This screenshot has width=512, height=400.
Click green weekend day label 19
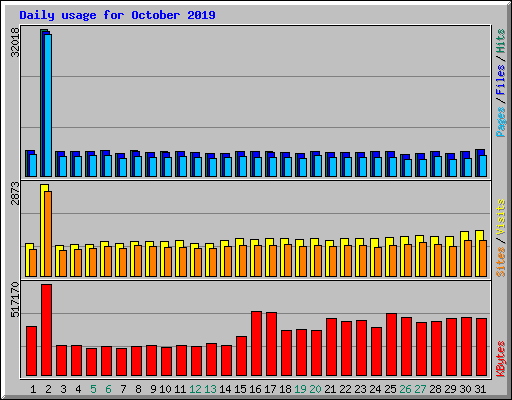point(300,389)
